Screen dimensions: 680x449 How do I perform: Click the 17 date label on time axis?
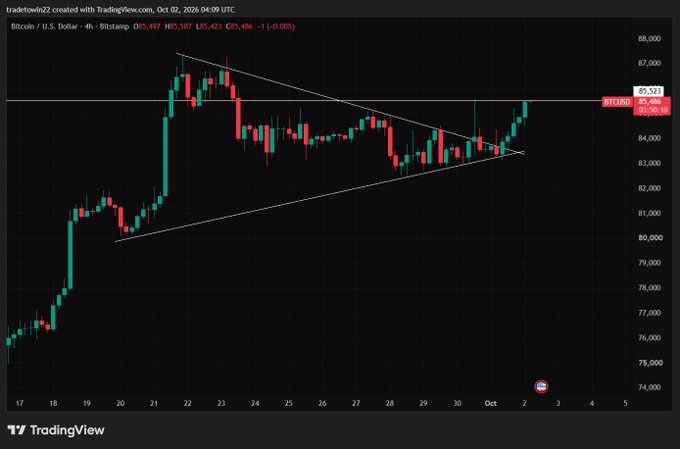pyautogui.click(x=20, y=403)
